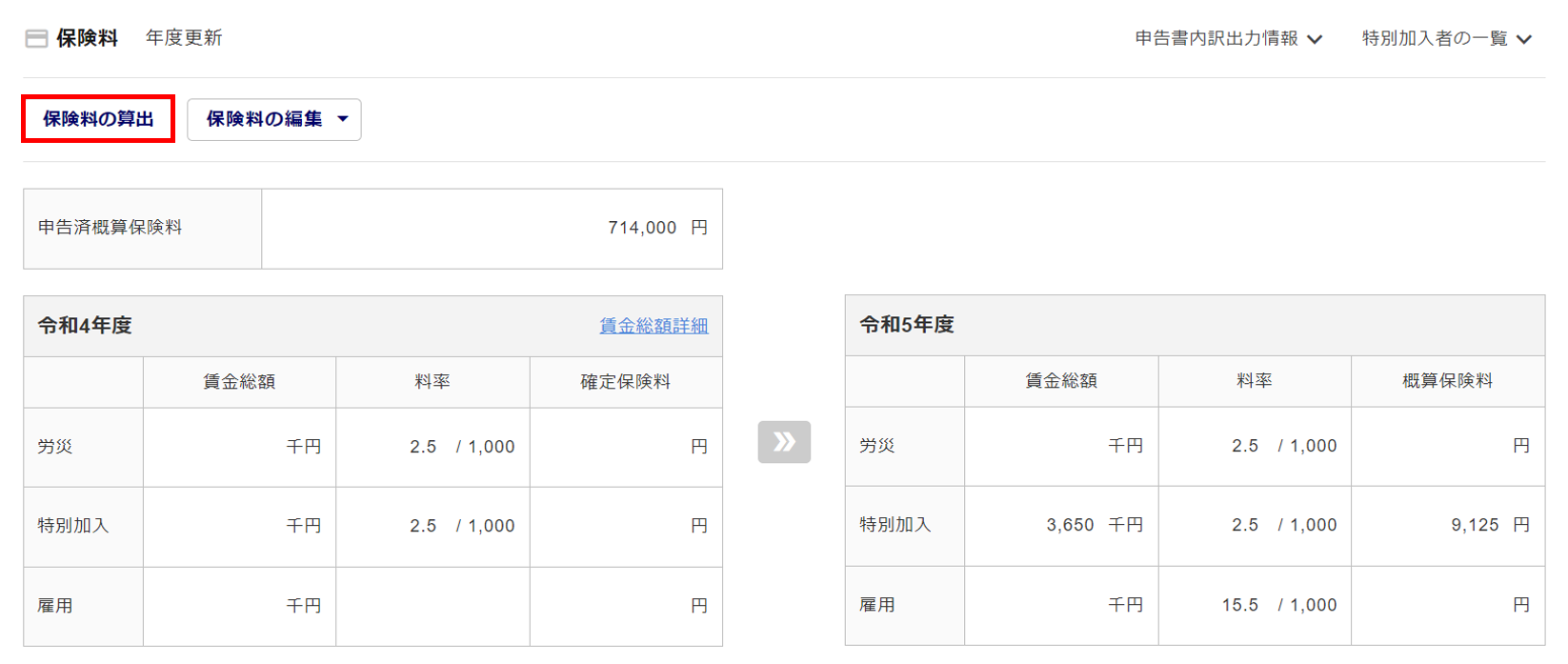Click 令和4年度 雇用 賃金総額 cell
This screenshot has height=664, width=1568.
pyautogui.click(x=239, y=606)
